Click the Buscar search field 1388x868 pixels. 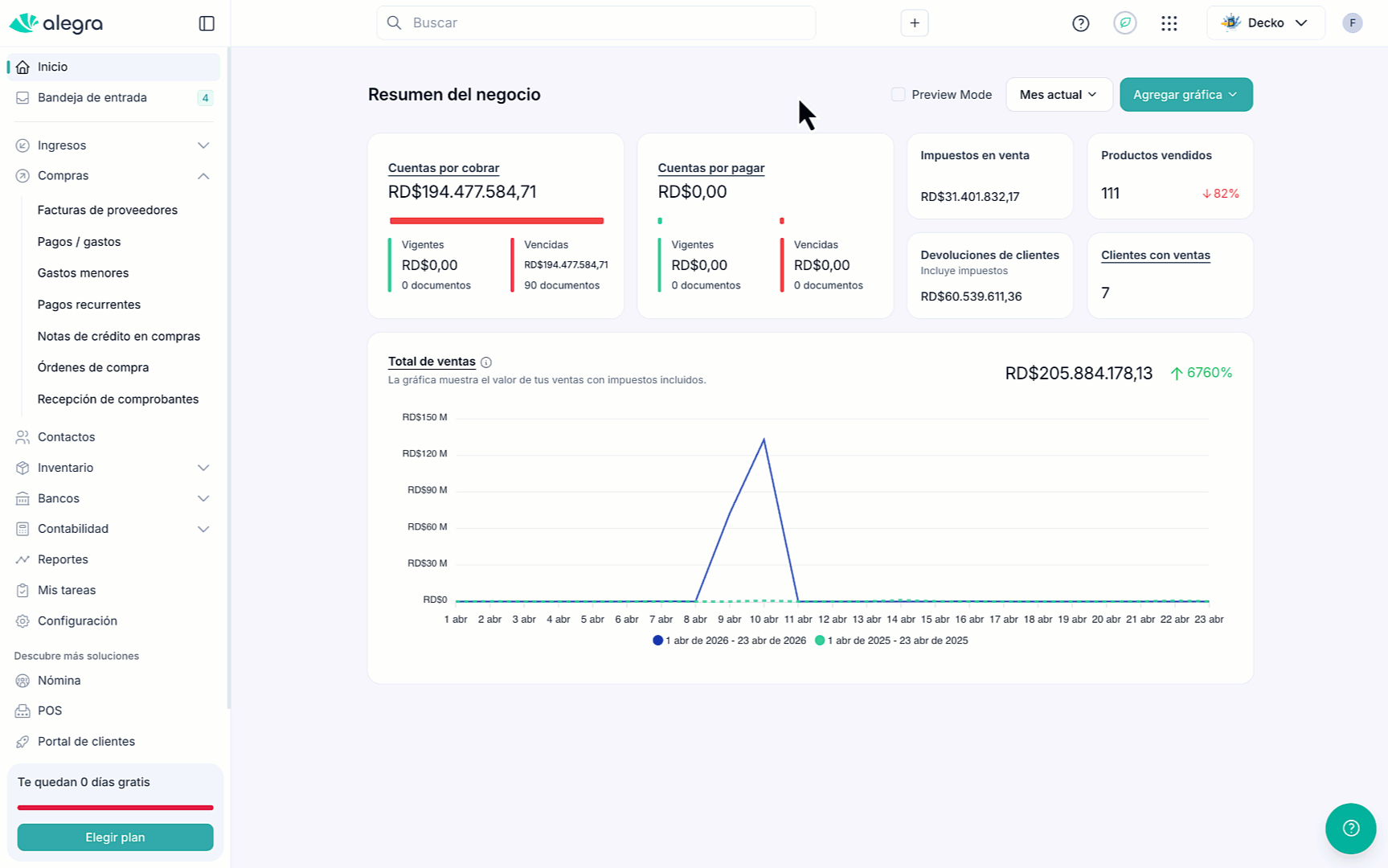596,23
